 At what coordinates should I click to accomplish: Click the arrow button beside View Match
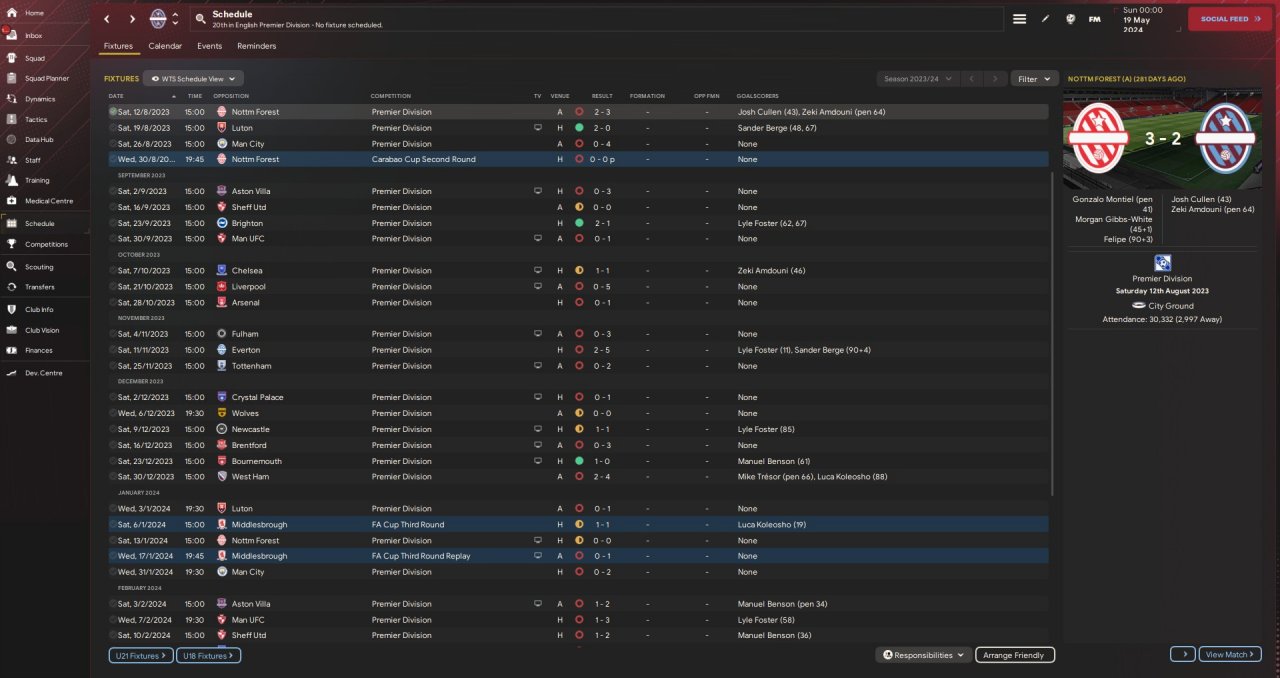click(x=1182, y=654)
